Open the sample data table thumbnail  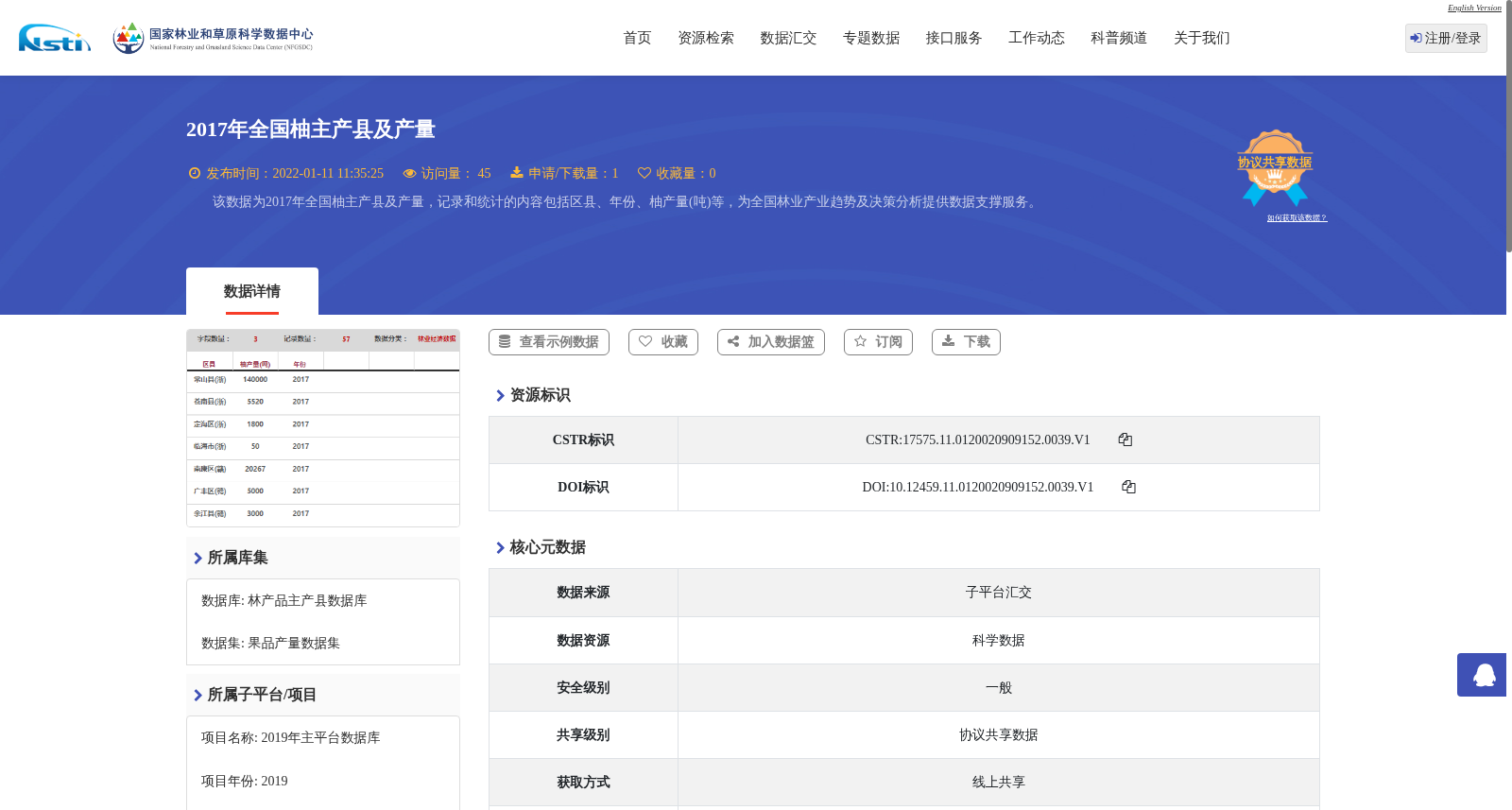(323, 428)
